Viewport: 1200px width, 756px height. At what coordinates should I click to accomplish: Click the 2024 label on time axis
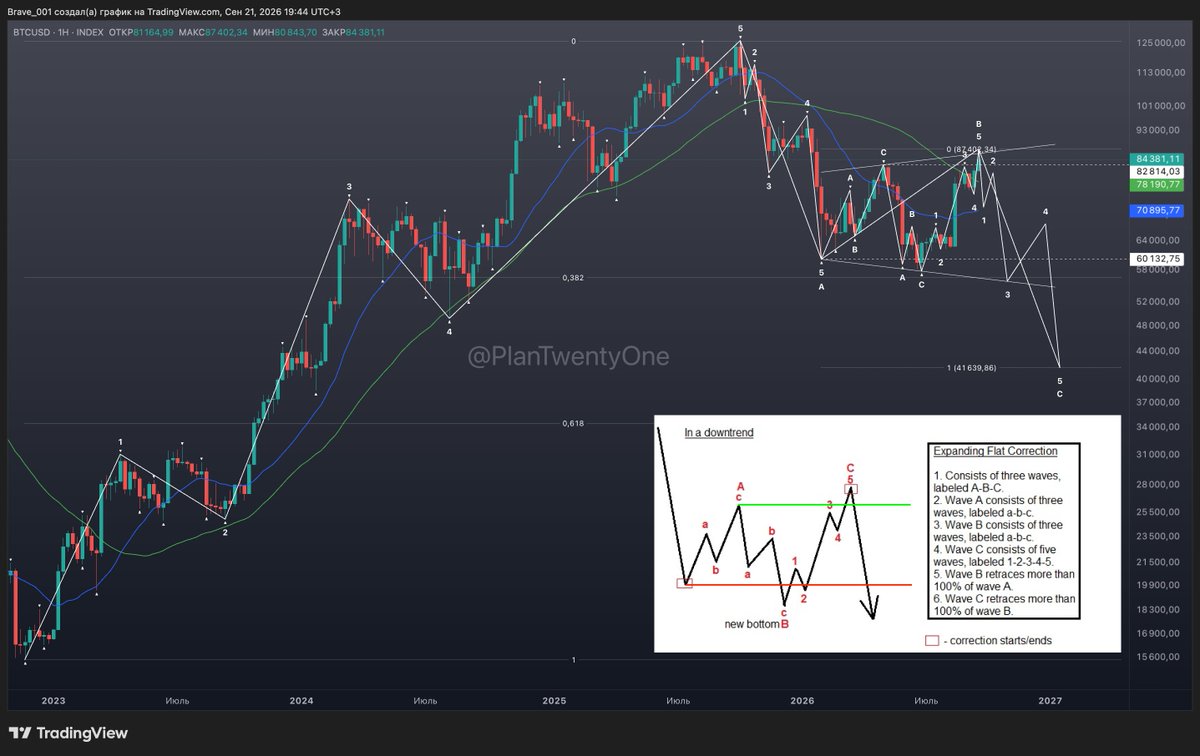[x=301, y=701]
